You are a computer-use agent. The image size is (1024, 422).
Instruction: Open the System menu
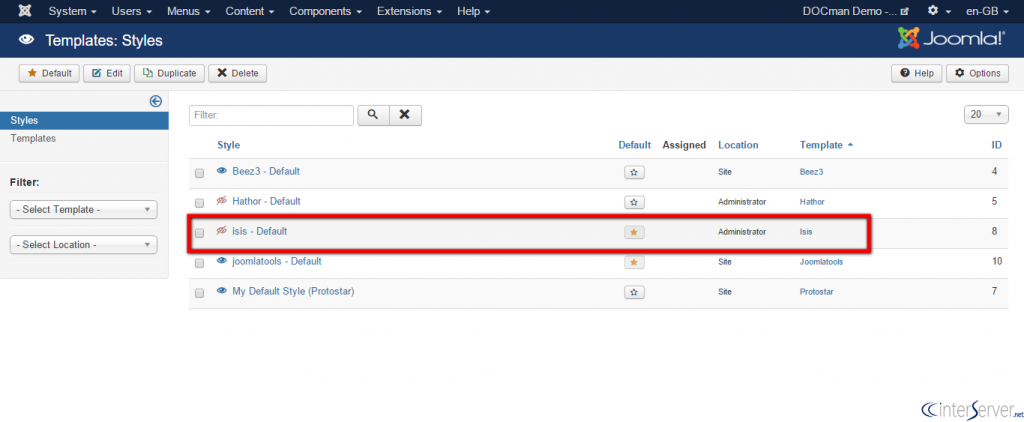click(x=73, y=11)
